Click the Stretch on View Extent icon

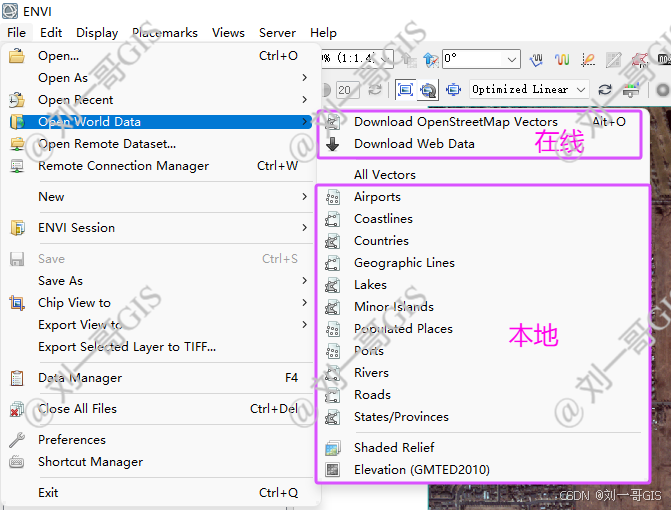428,89
